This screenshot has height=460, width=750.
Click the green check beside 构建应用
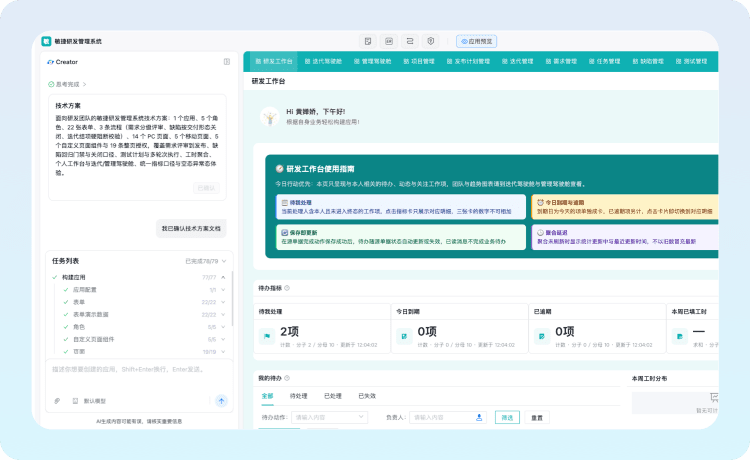pos(55,277)
